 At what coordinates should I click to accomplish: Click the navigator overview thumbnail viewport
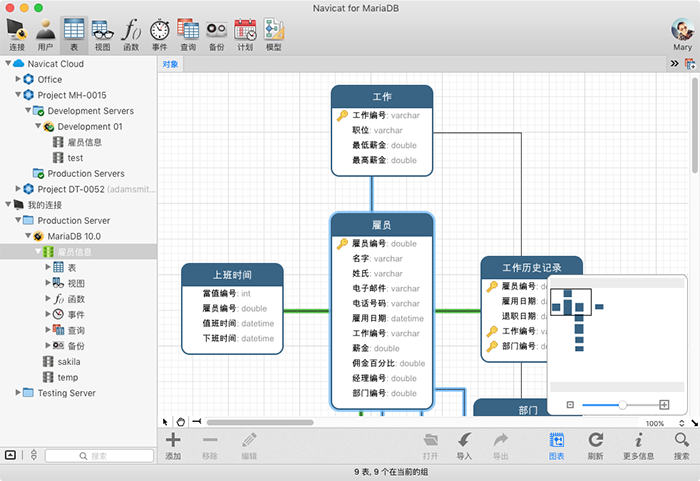coord(571,302)
